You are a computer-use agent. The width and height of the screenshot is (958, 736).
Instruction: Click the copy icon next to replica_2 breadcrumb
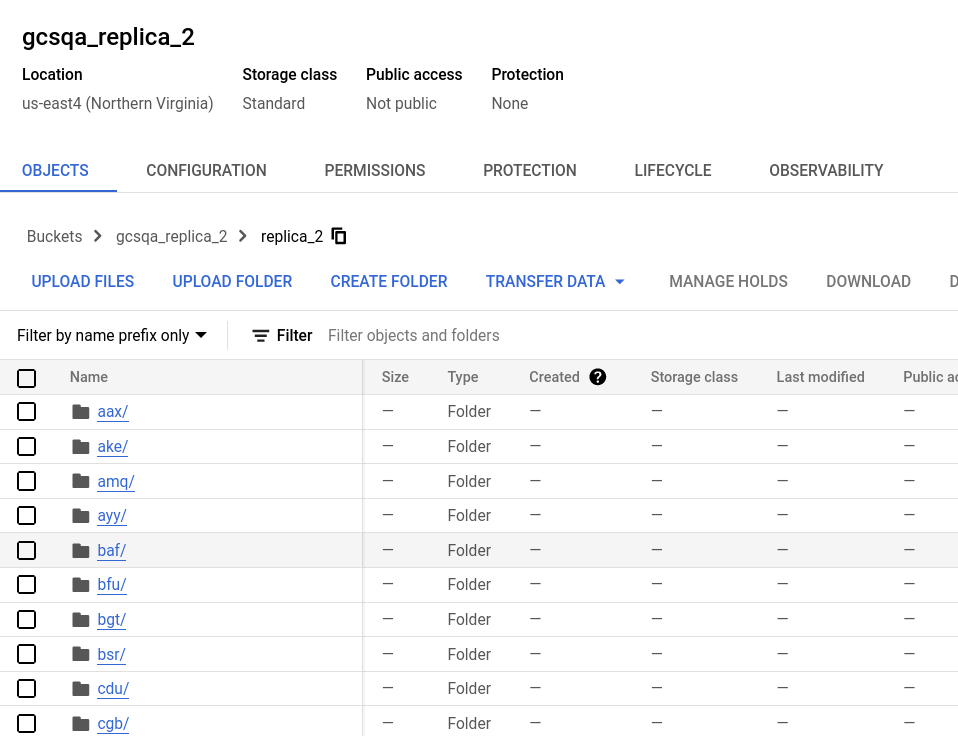point(338,236)
